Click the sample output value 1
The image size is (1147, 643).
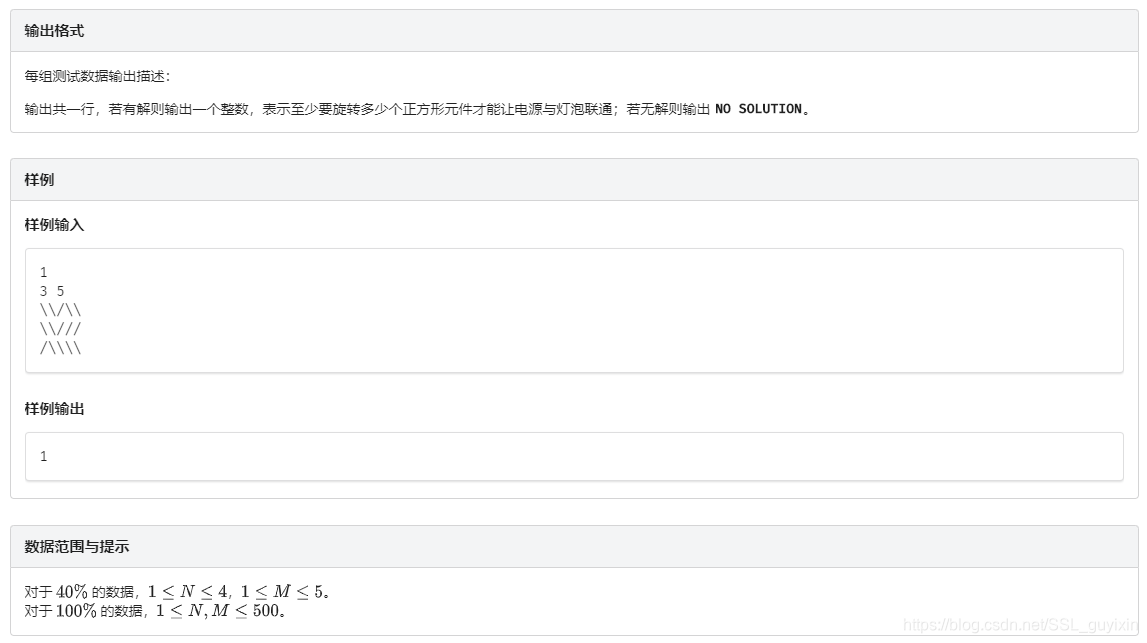[x=43, y=456]
